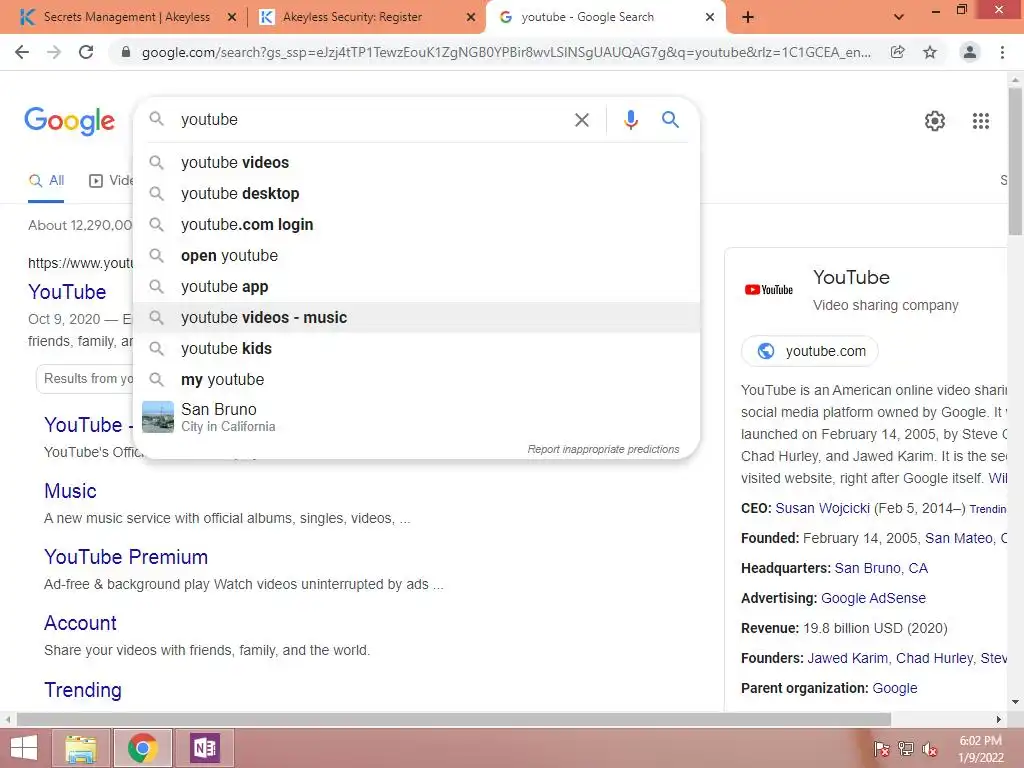The image size is (1024, 768).
Task: Open the YouTube Premium sitelink
Action: pos(126,557)
